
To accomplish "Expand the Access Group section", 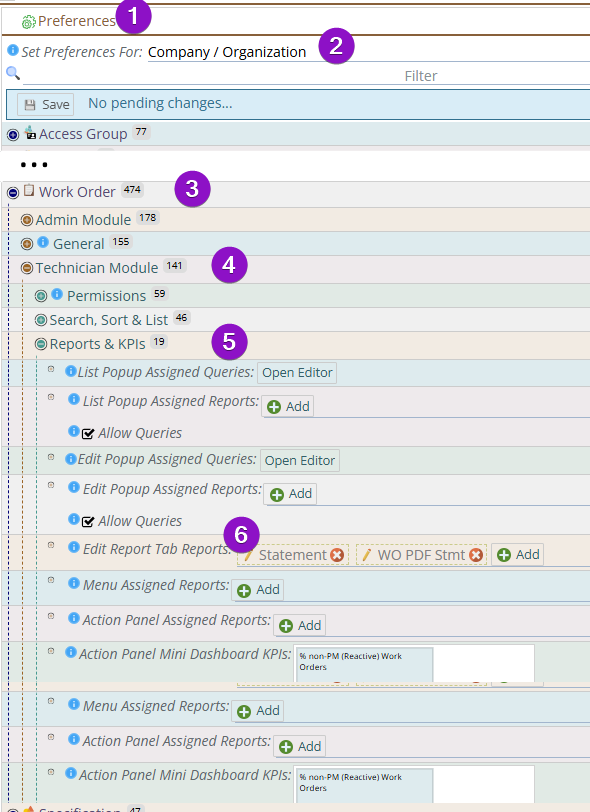I will [13, 135].
